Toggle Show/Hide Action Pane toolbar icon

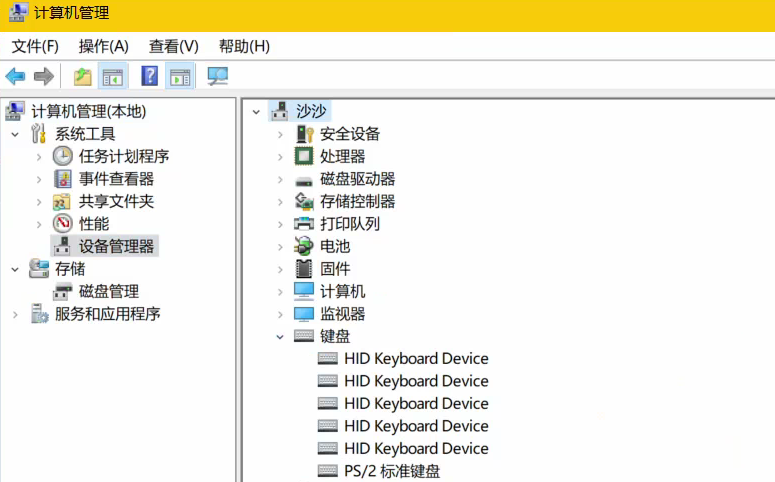click(x=180, y=77)
